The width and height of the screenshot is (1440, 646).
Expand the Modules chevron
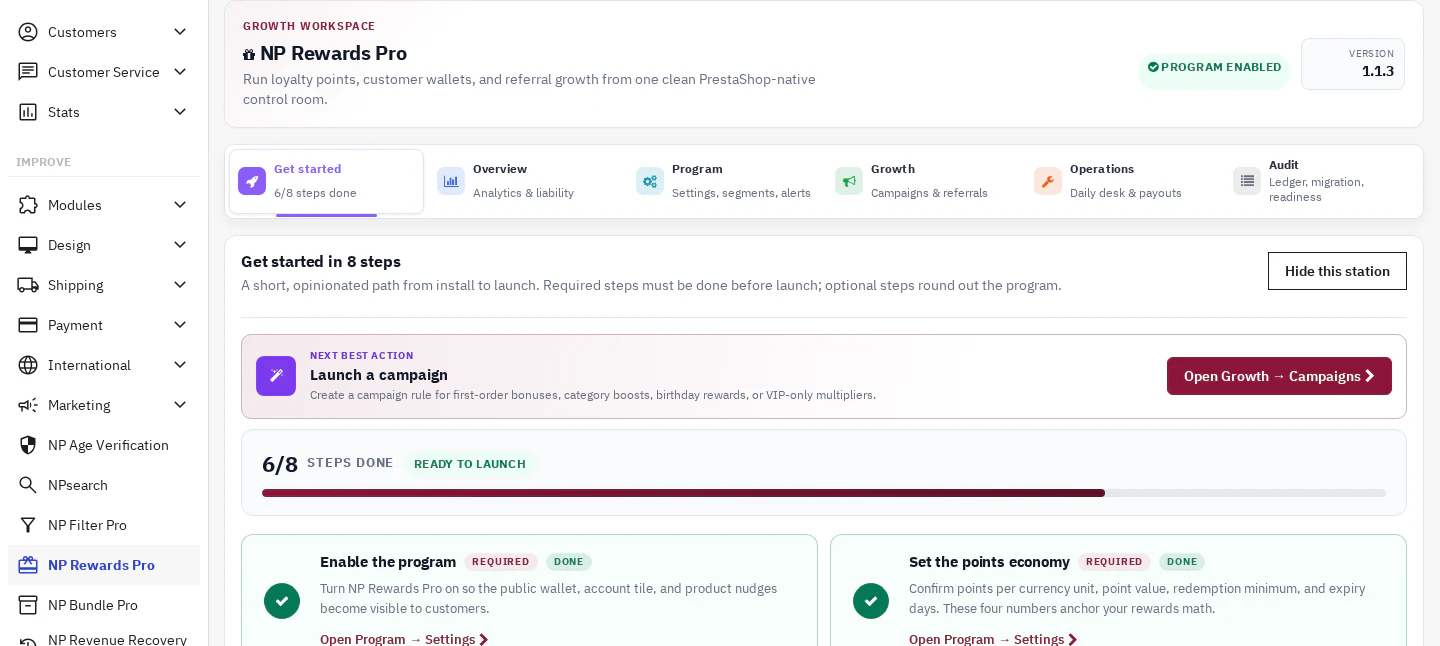click(180, 205)
